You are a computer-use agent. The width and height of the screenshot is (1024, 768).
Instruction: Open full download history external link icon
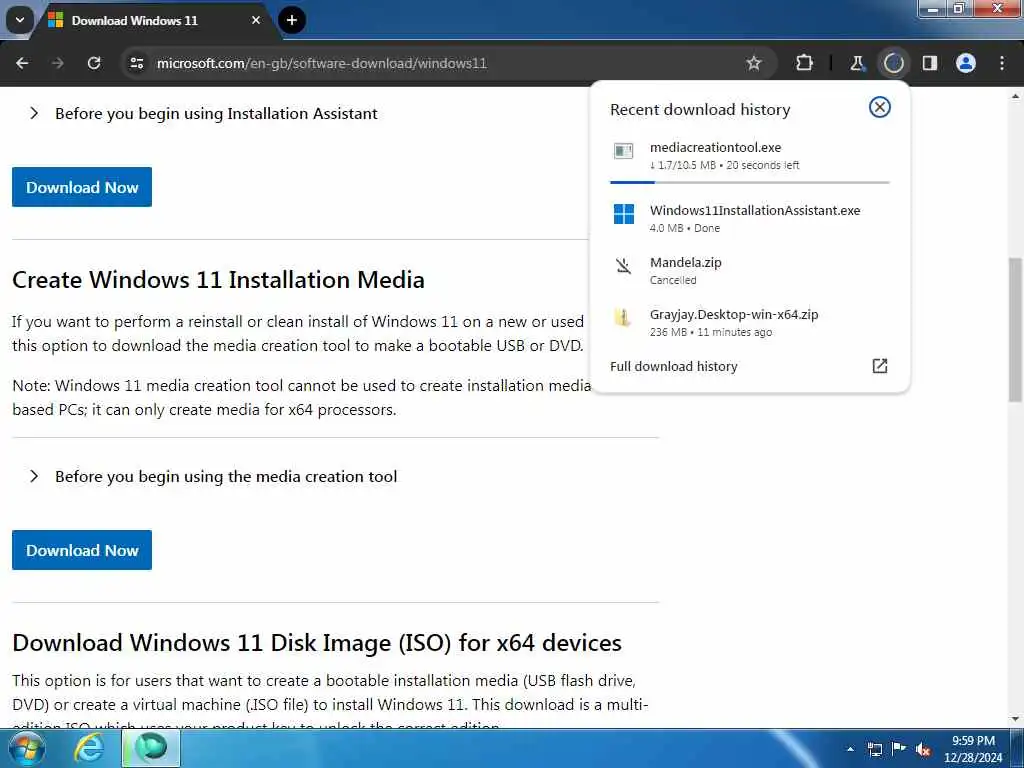(880, 366)
